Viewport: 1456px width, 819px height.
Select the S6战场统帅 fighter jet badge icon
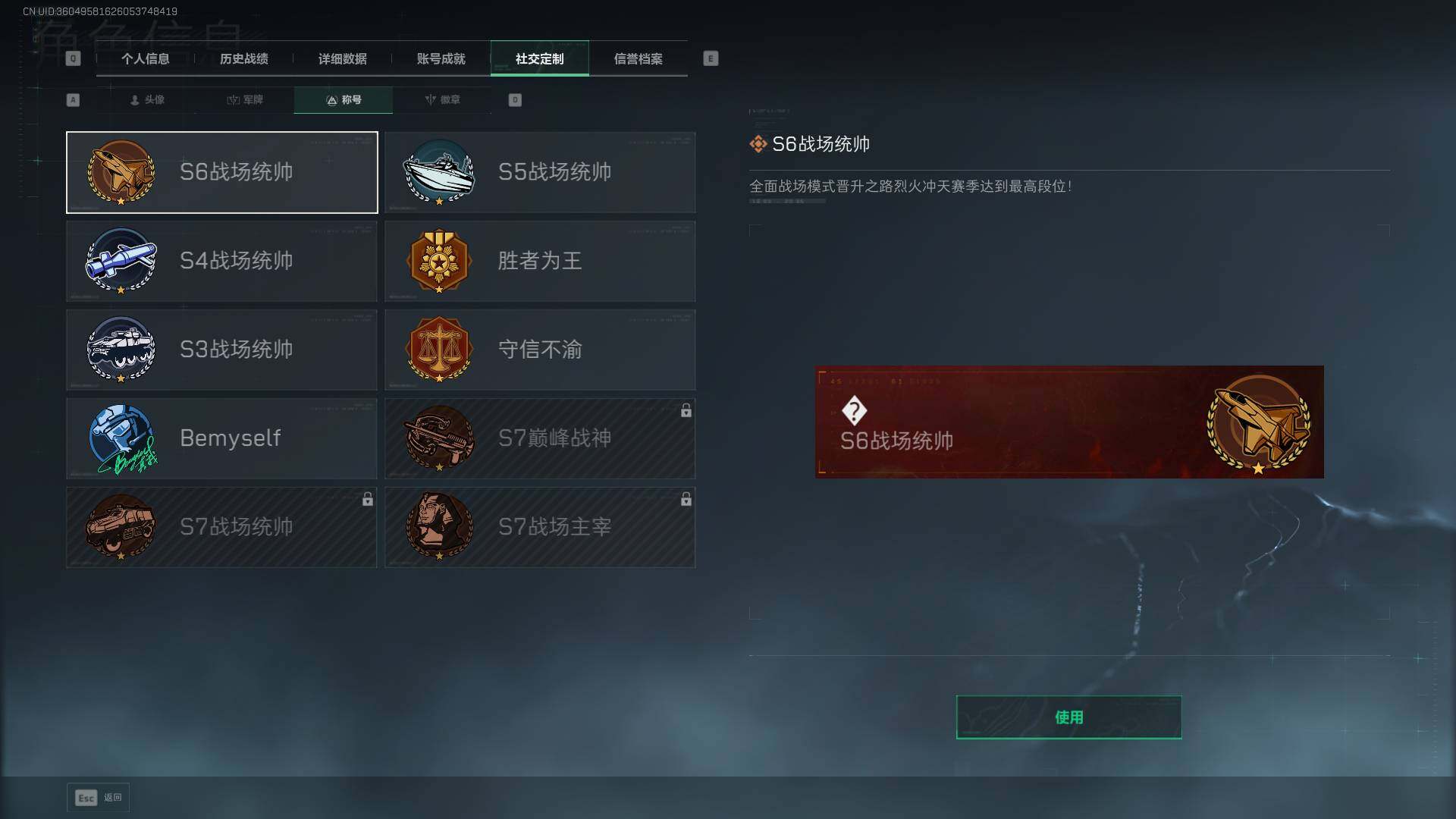point(121,172)
